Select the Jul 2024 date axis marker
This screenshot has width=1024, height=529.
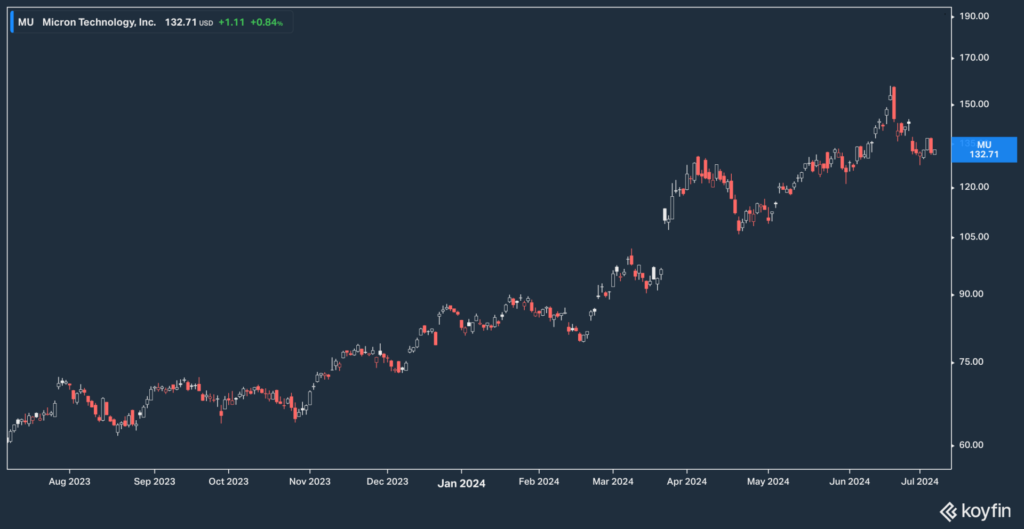click(x=918, y=482)
